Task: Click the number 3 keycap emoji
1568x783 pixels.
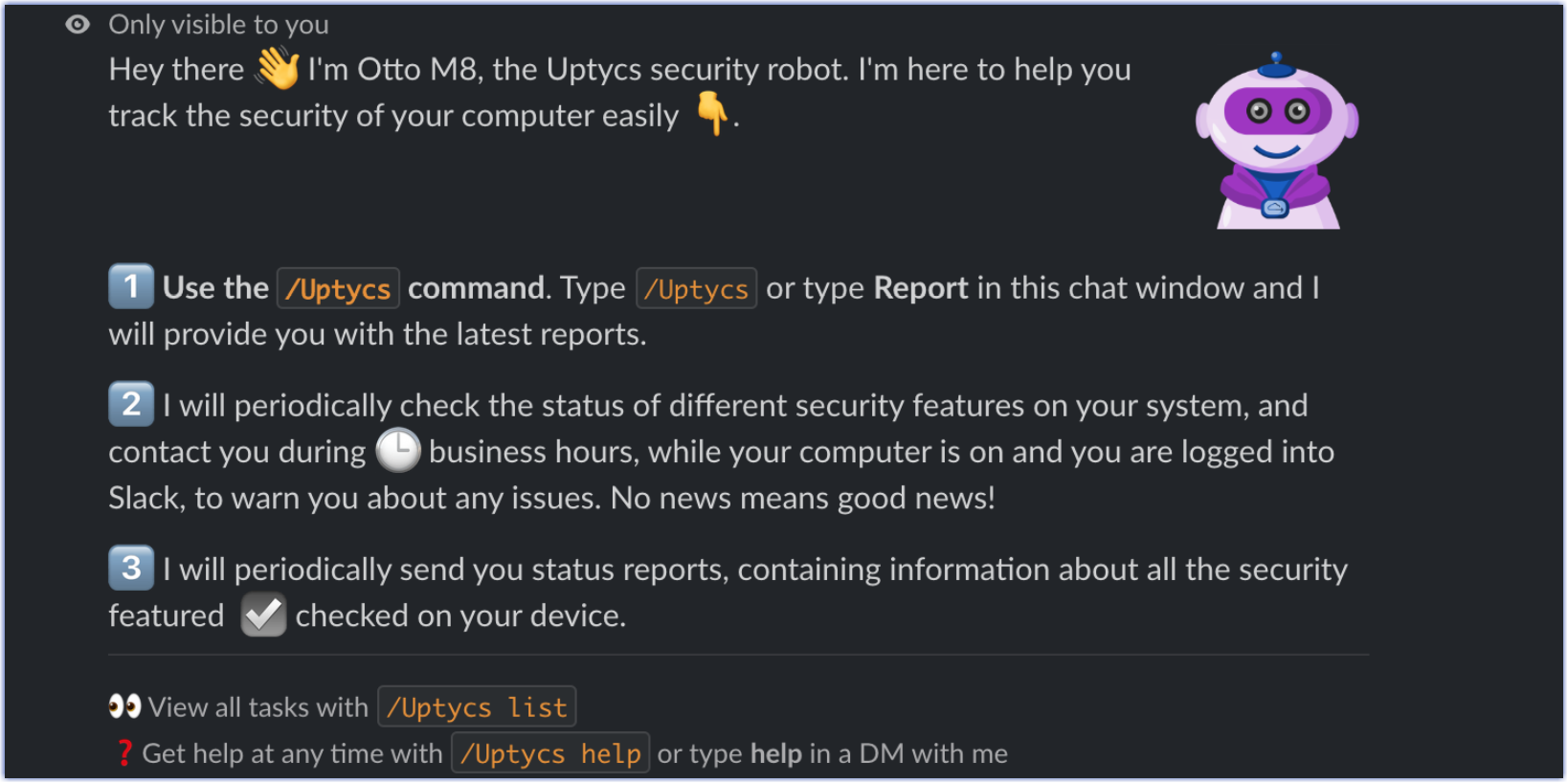Action: (x=131, y=568)
